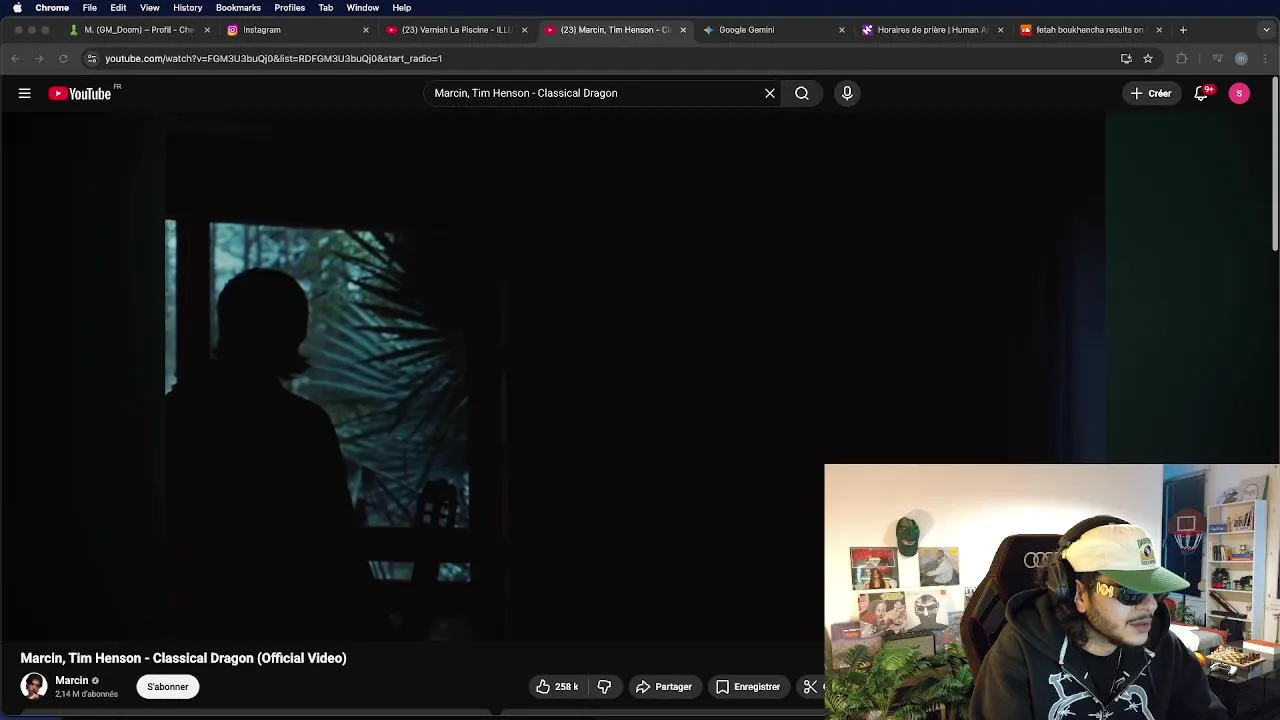Close the Varnish La Piscine tab

[x=524, y=30]
